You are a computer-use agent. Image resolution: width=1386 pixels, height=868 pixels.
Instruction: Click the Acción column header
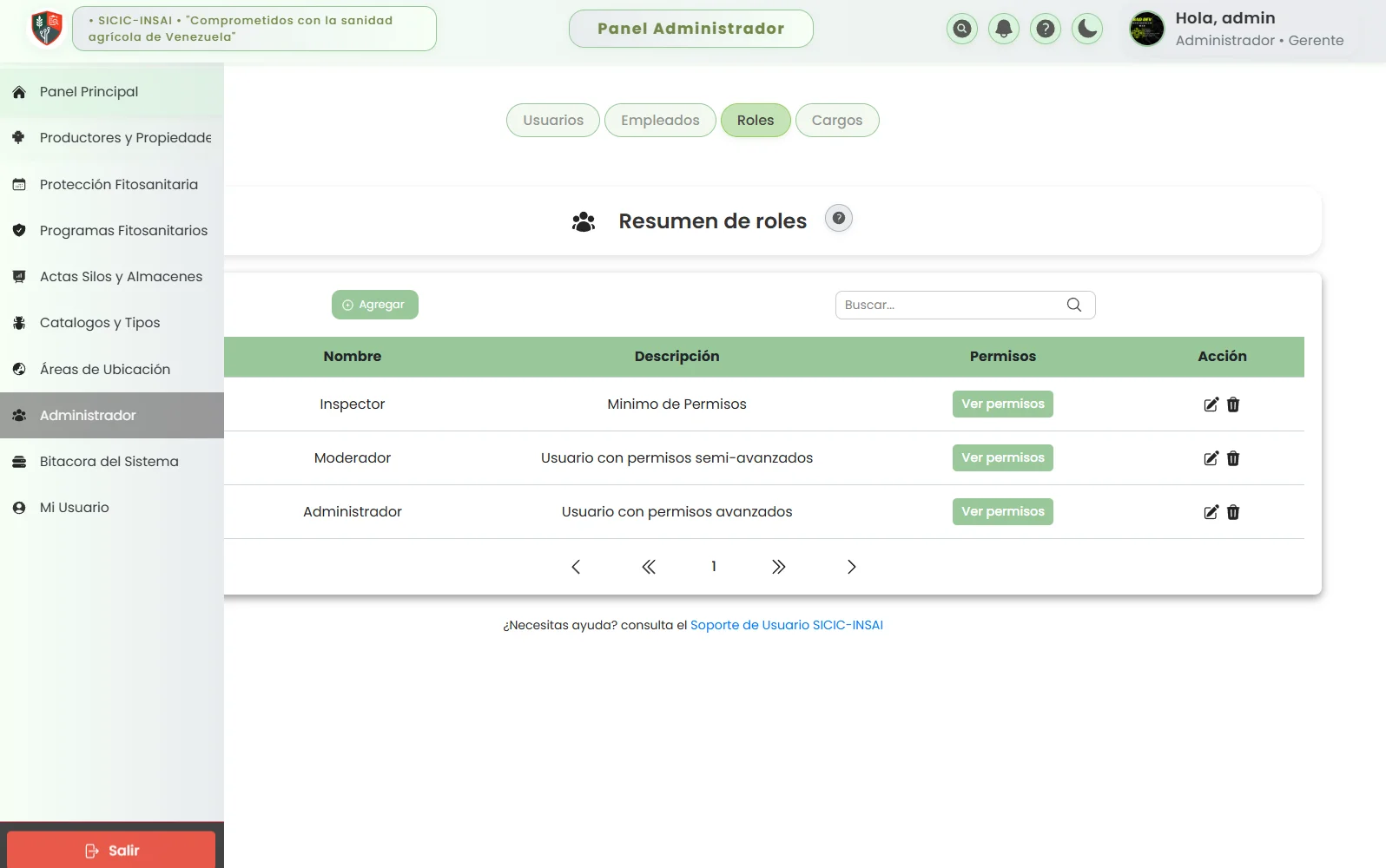pos(1223,356)
